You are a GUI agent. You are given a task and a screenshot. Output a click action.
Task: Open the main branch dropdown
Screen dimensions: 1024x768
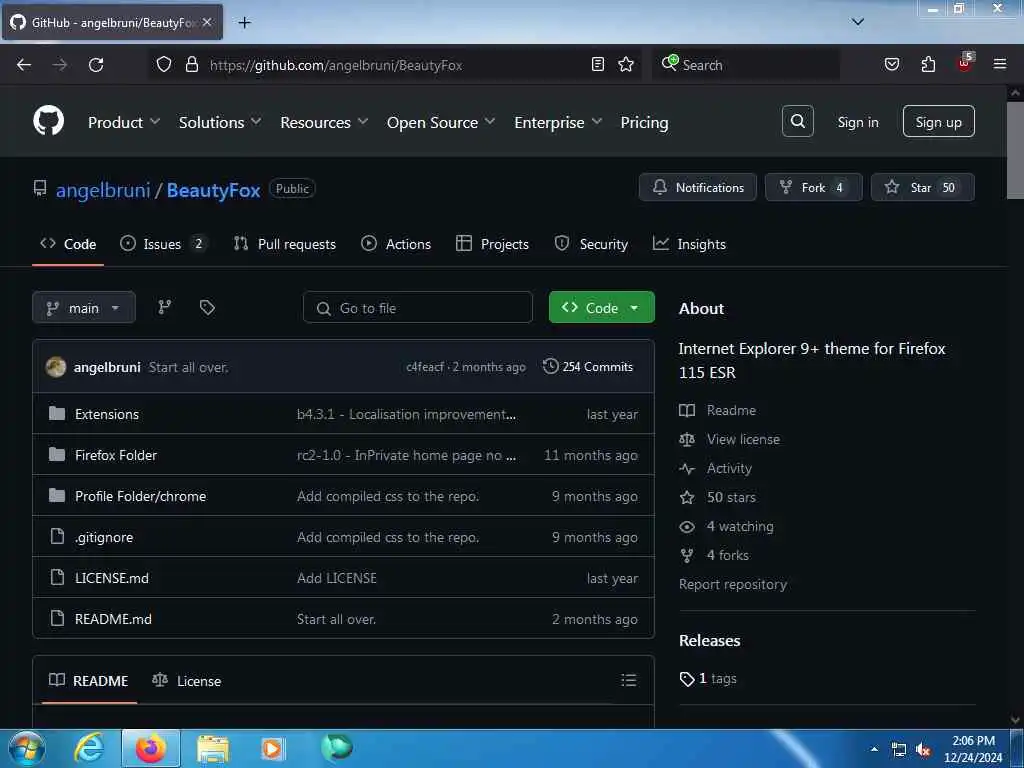pyautogui.click(x=84, y=308)
